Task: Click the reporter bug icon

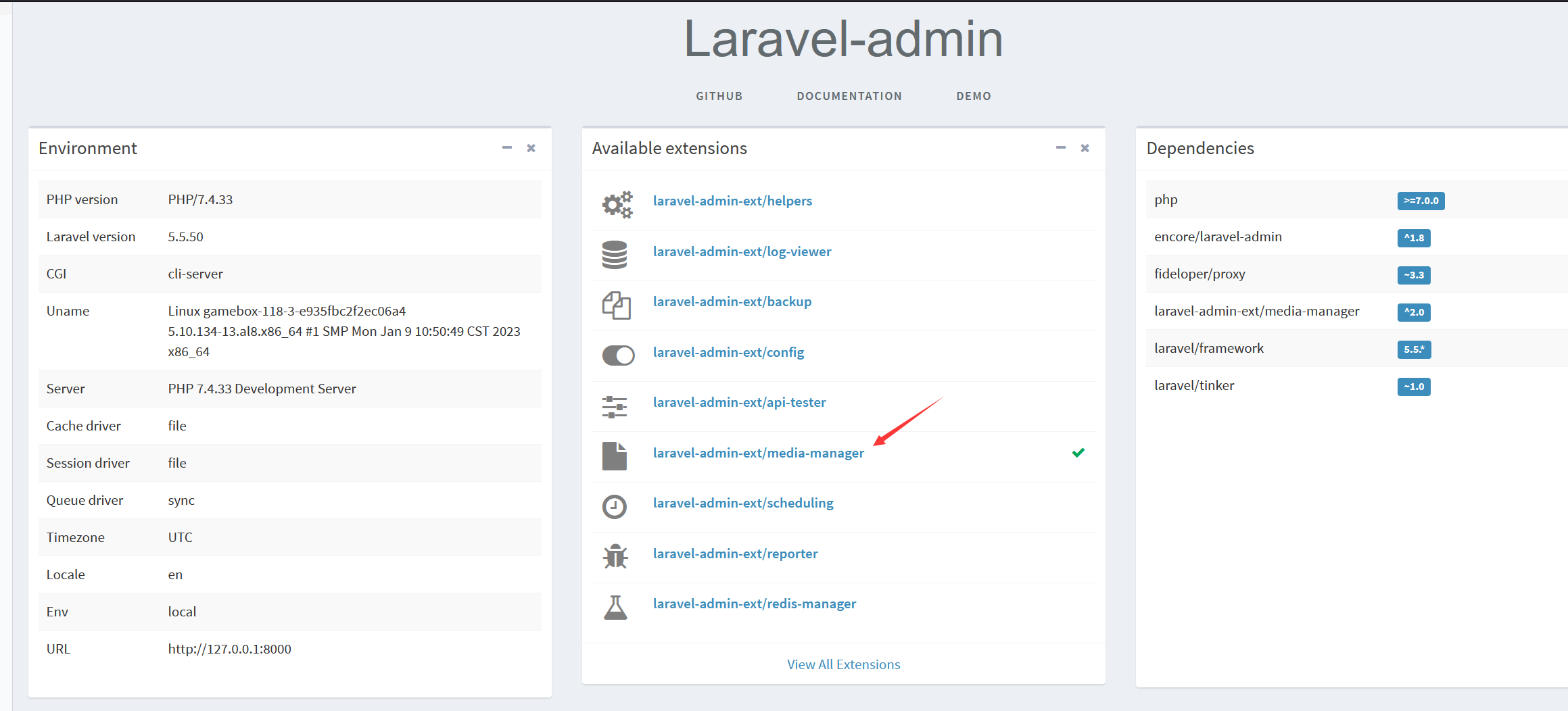Action: pyautogui.click(x=615, y=557)
